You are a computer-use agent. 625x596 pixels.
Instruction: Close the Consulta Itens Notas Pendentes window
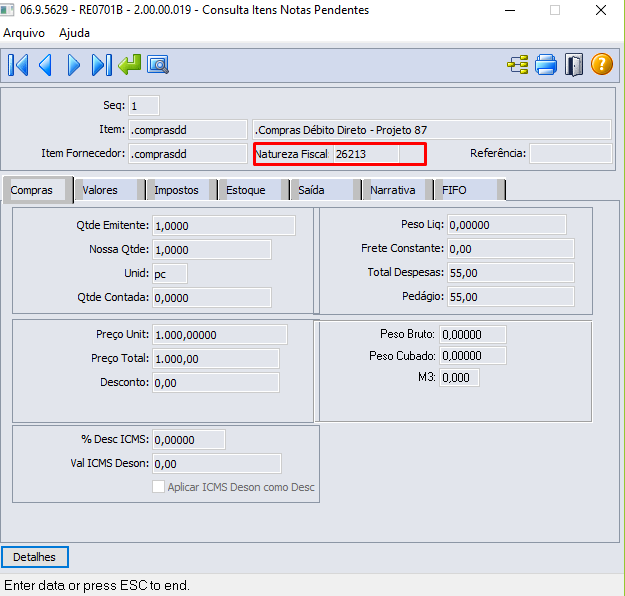[x=601, y=10]
